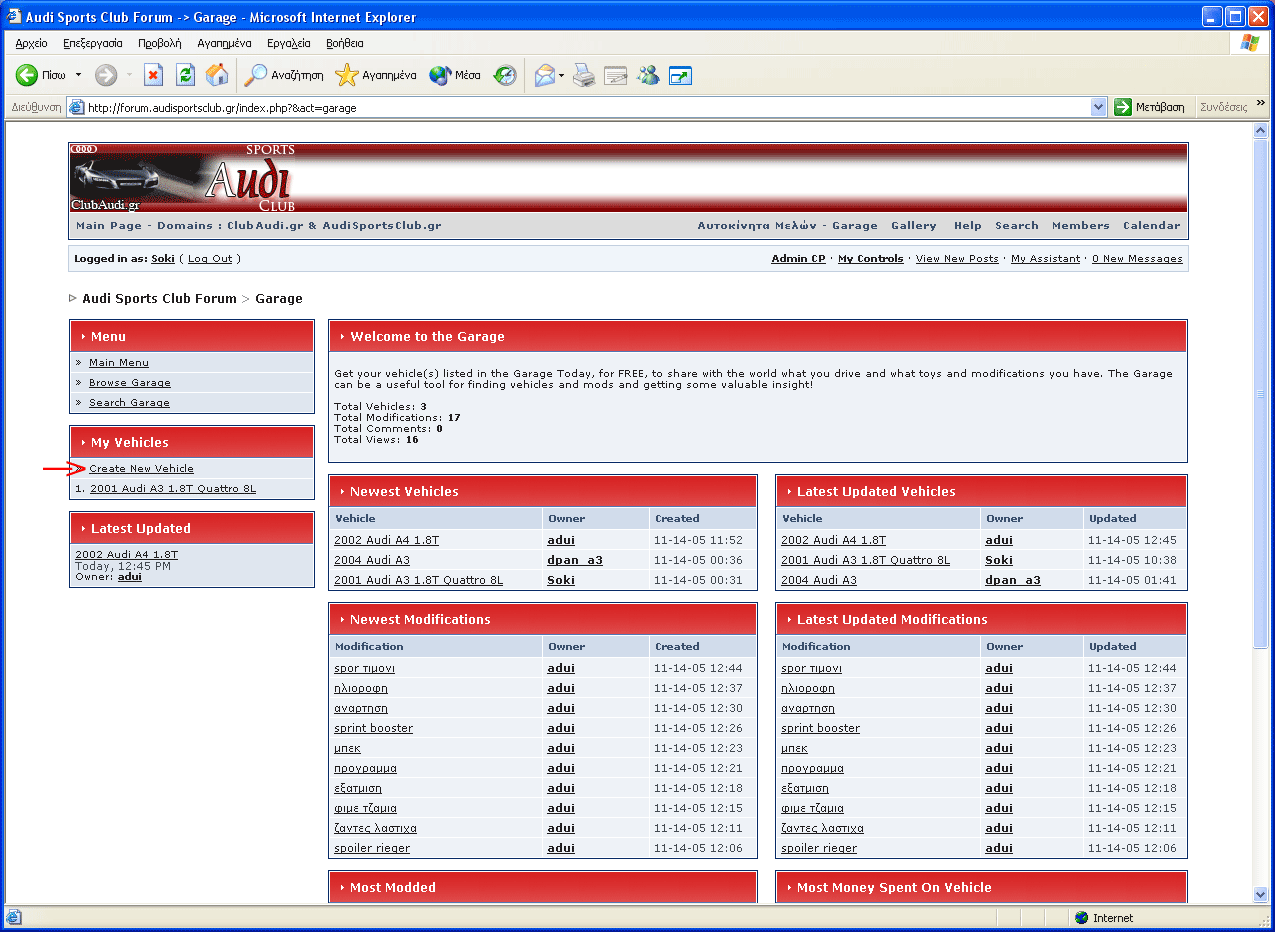Image resolution: width=1275 pixels, height=932 pixels.
Task: Click the Μετάβαση go button
Action: pyautogui.click(x=1149, y=107)
